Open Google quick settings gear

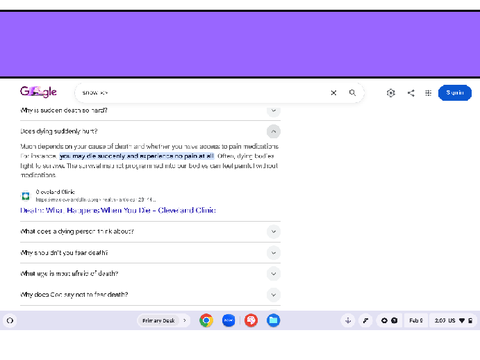click(391, 93)
